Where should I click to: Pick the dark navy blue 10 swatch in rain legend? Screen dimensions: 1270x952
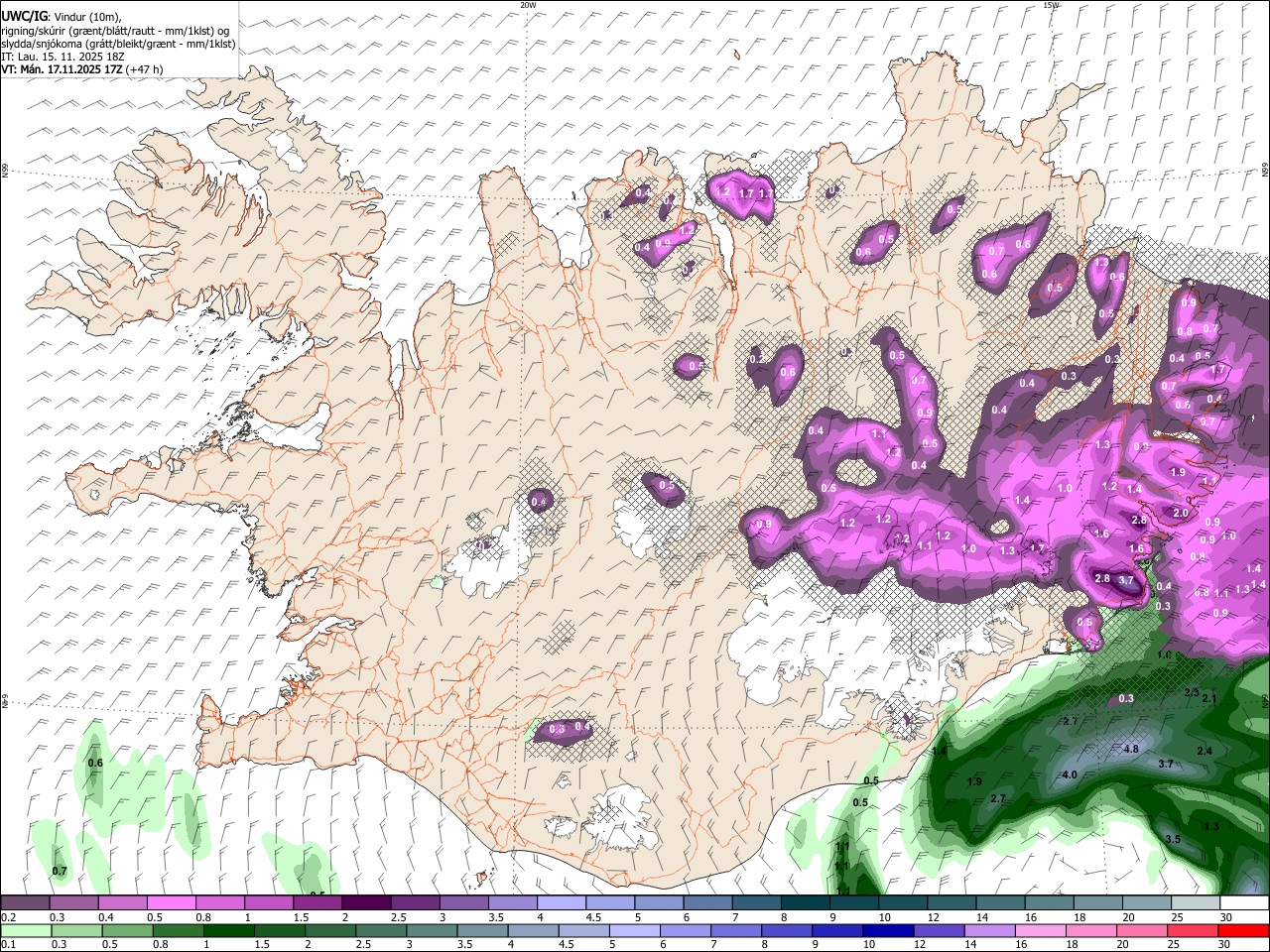(886, 930)
